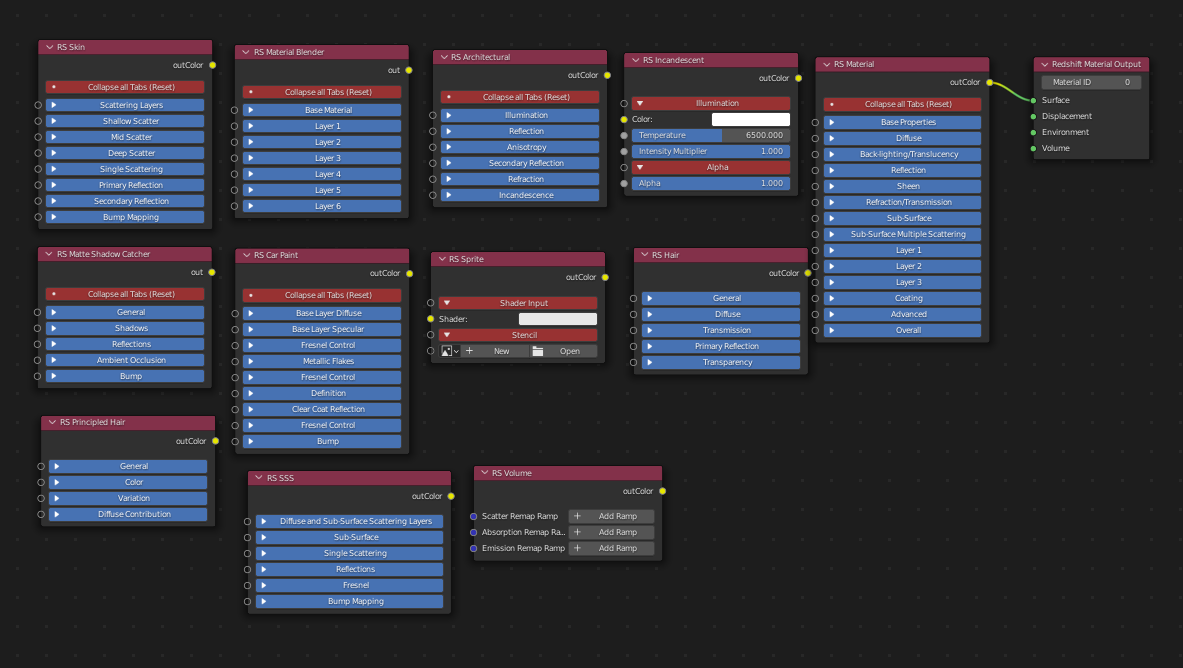The height and width of the screenshot is (668, 1183).
Task: Add Ramp for Absorption Remap Ramp
Action: tap(611, 532)
